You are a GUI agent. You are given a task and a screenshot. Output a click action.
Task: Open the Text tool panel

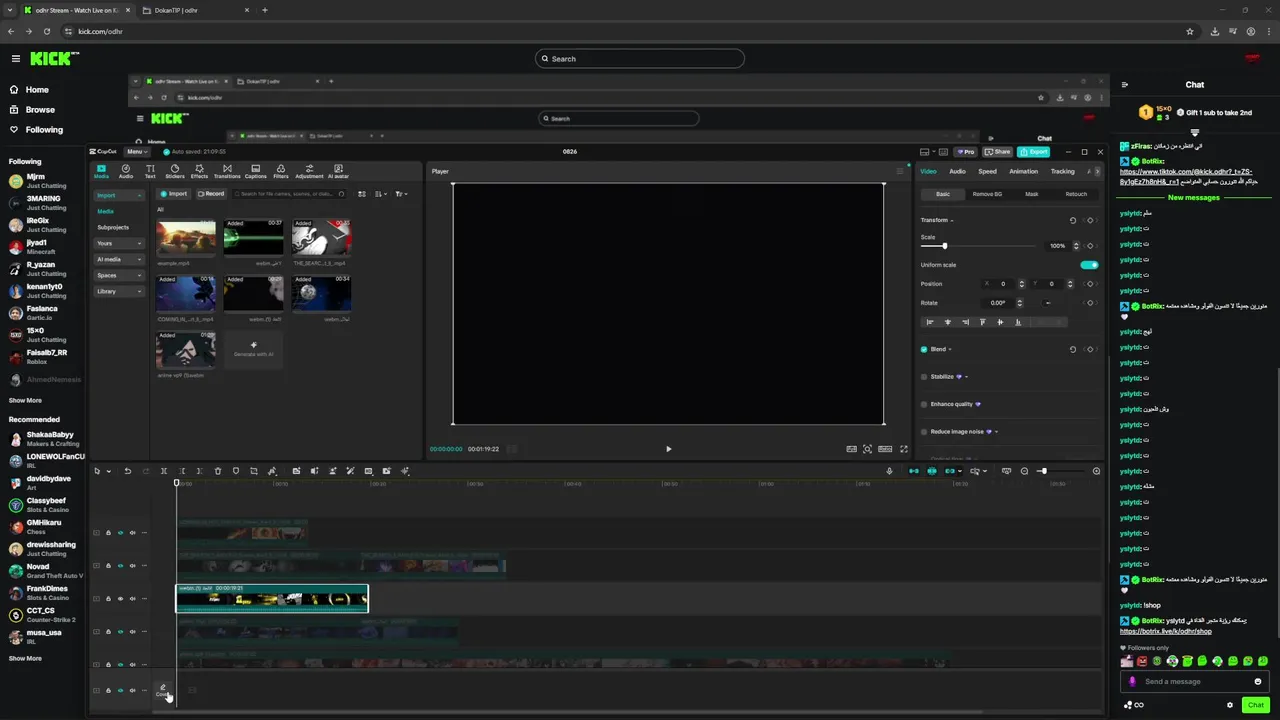[x=150, y=171]
